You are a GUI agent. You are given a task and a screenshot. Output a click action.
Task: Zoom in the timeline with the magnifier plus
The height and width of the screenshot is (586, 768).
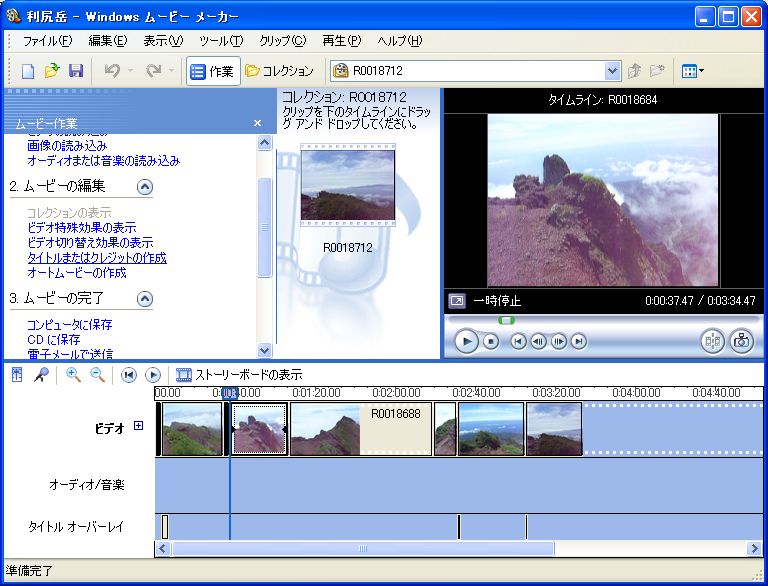click(73, 375)
